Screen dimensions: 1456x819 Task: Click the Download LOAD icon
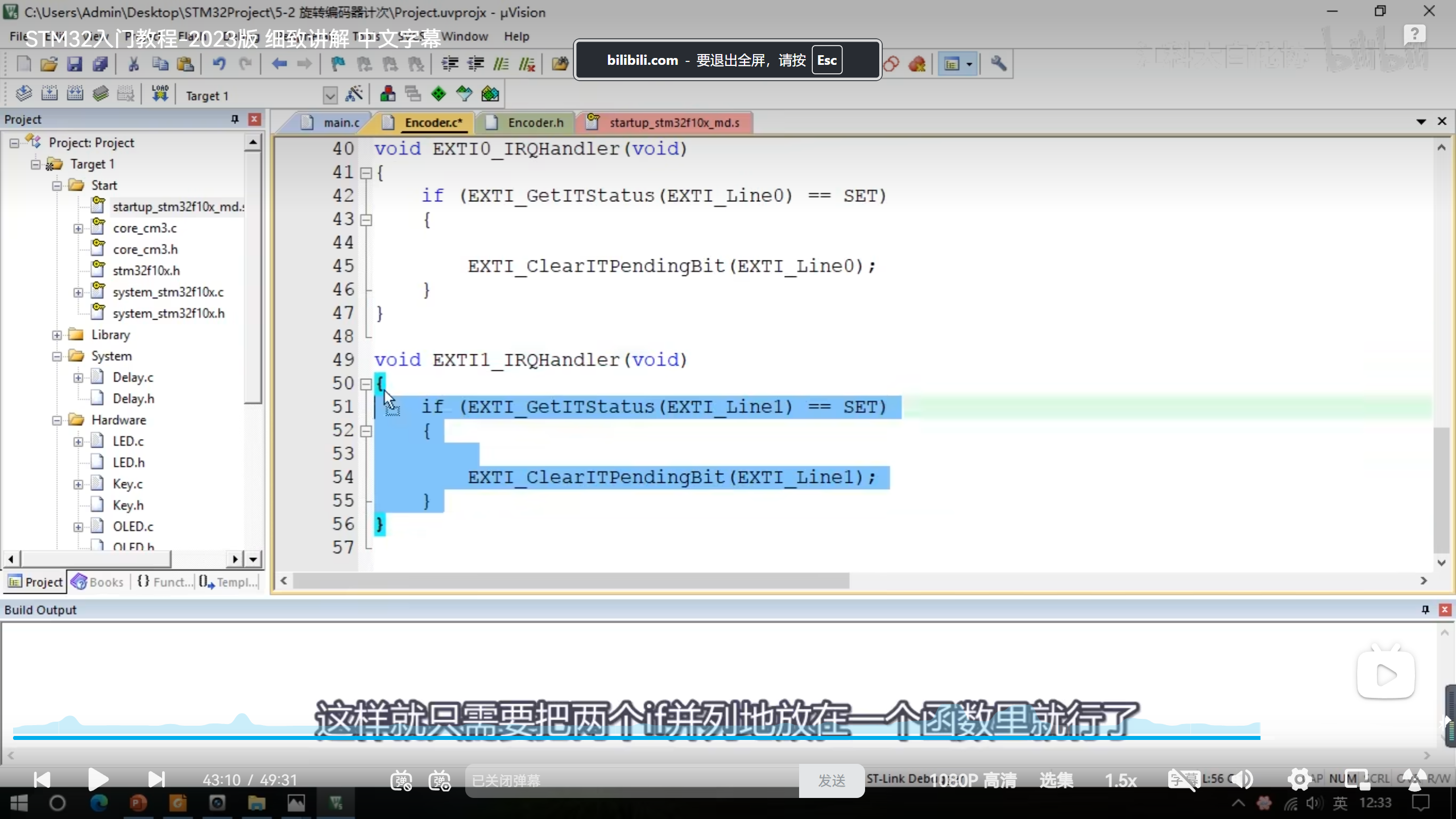160,94
